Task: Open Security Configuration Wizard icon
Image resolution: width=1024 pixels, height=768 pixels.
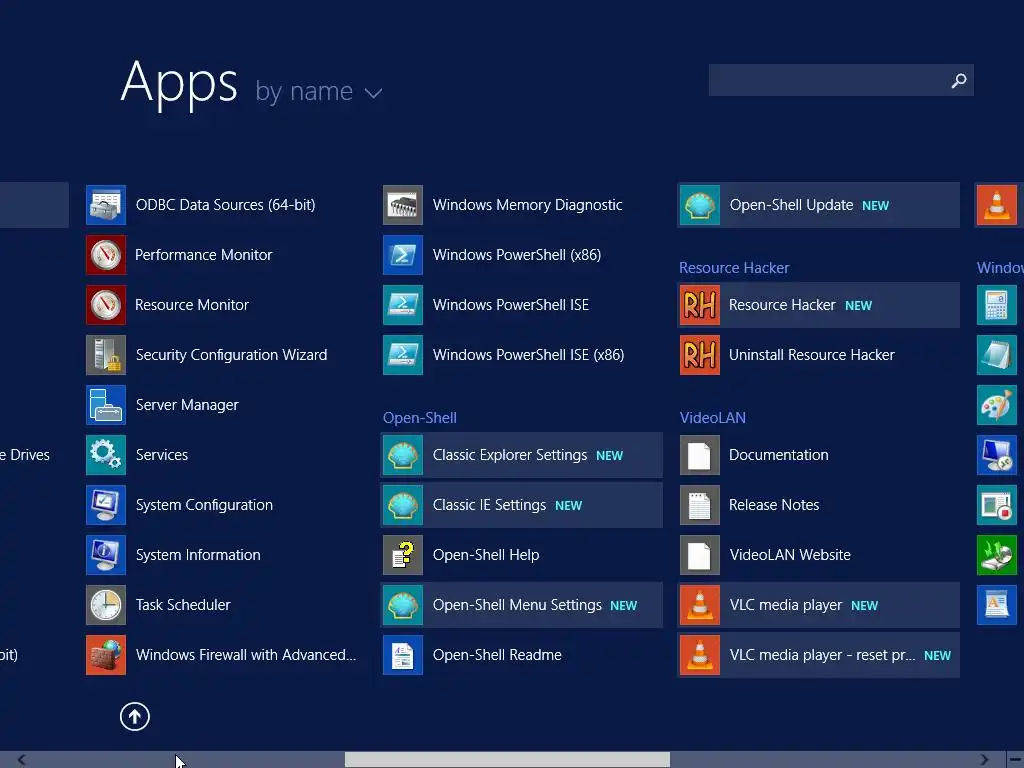Action: [x=106, y=355]
